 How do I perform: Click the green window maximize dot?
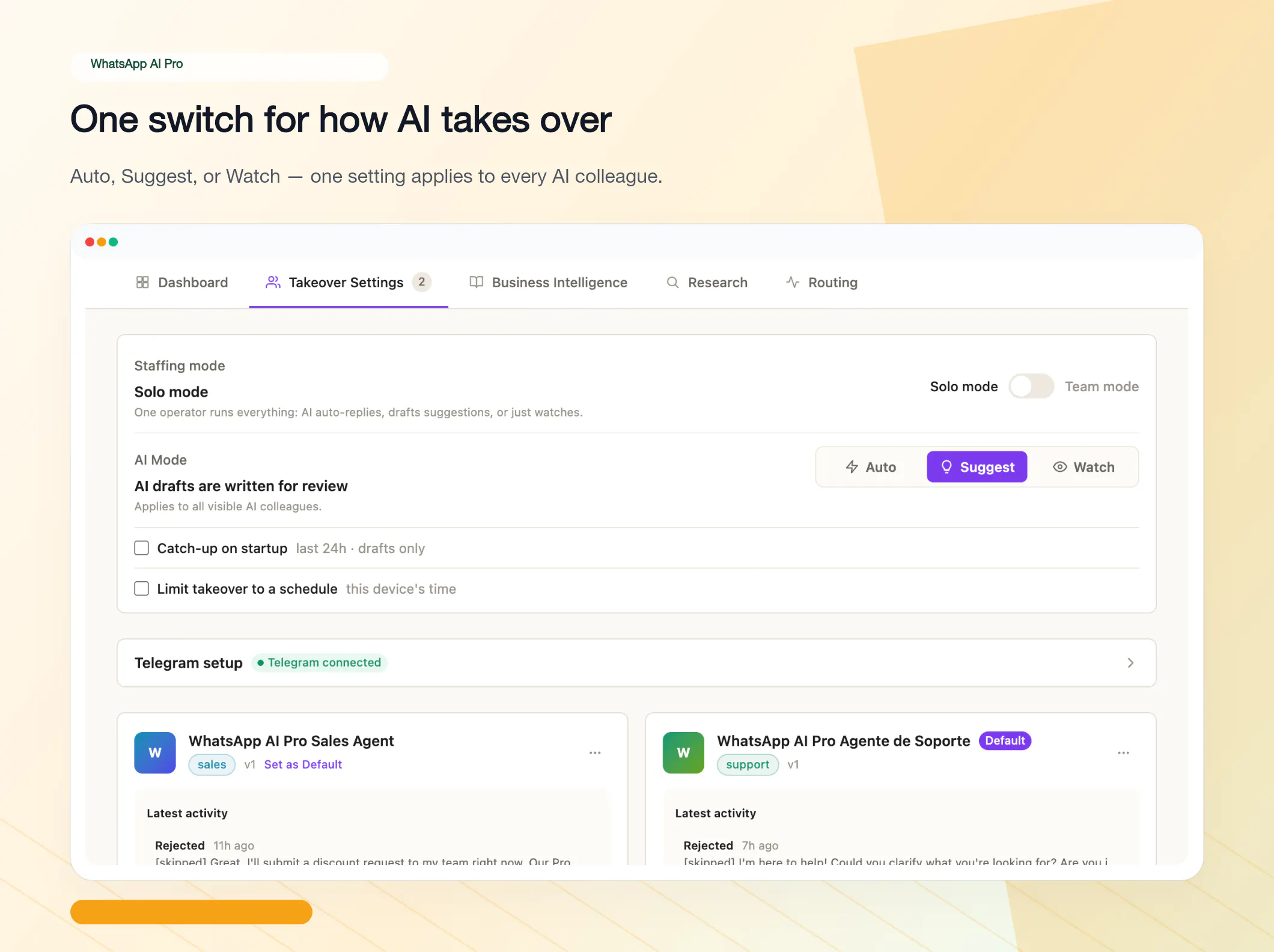(x=113, y=242)
